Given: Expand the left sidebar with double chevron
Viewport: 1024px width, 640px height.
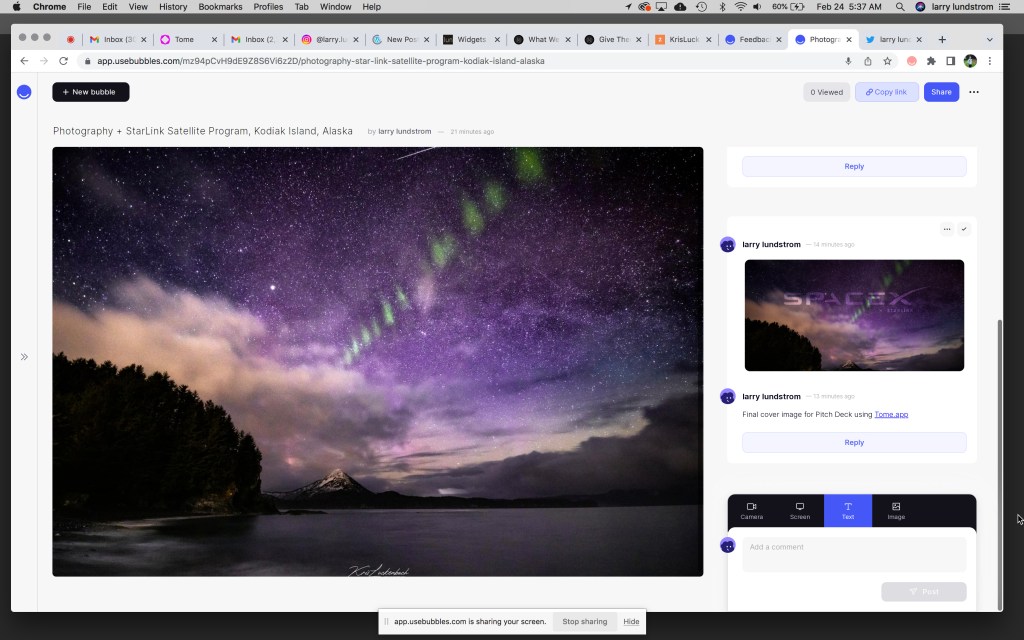Looking at the screenshot, I should pyautogui.click(x=24, y=357).
